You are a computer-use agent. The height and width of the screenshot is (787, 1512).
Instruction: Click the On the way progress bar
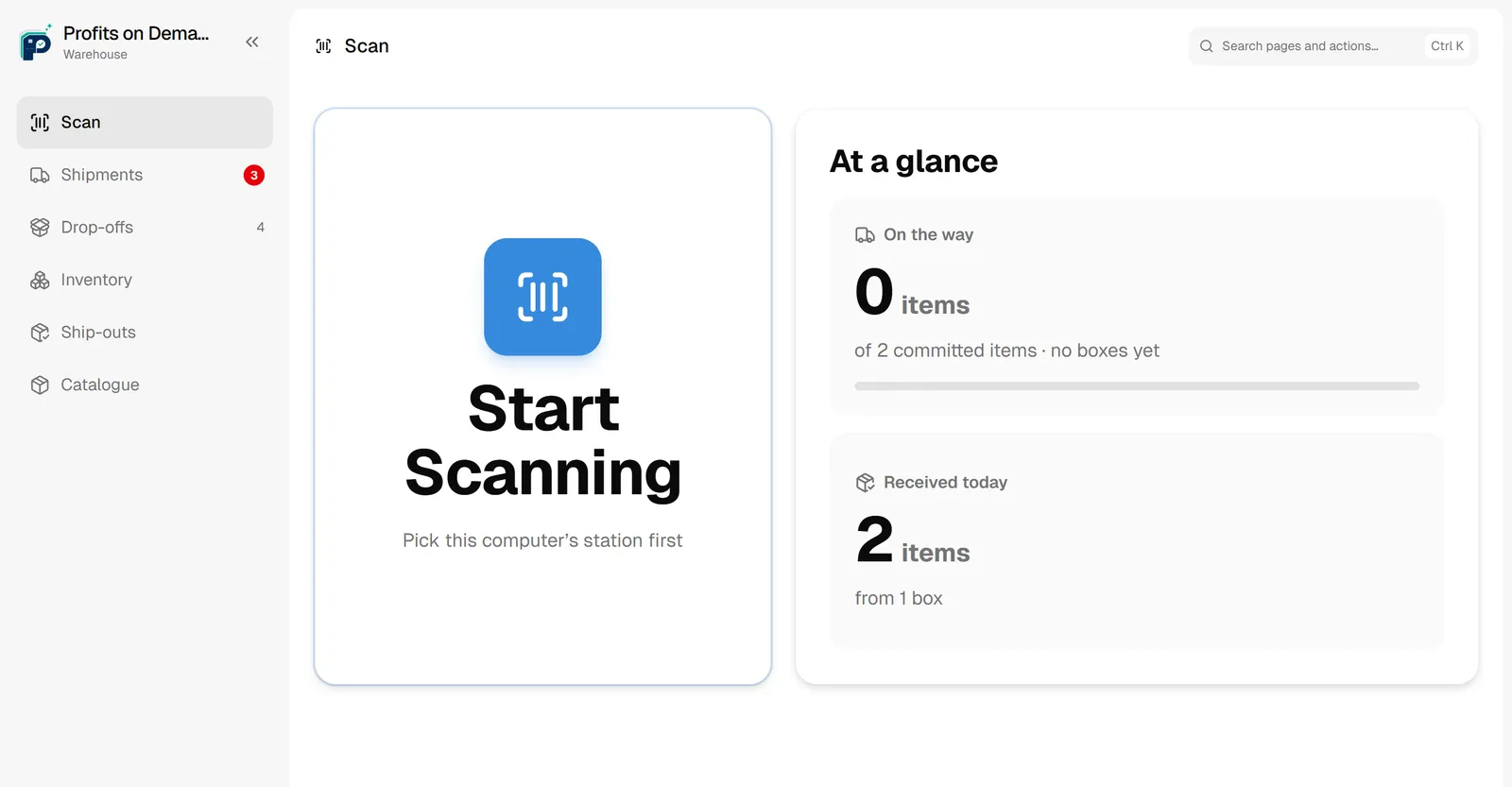[x=1137, y=386]
